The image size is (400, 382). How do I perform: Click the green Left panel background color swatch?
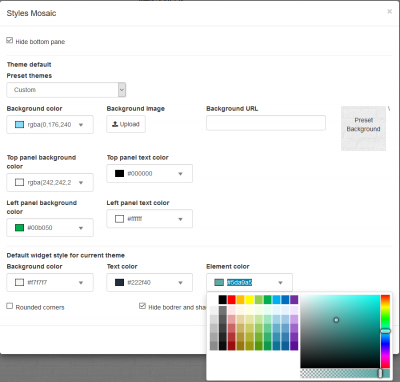click(x=19, y=228)
